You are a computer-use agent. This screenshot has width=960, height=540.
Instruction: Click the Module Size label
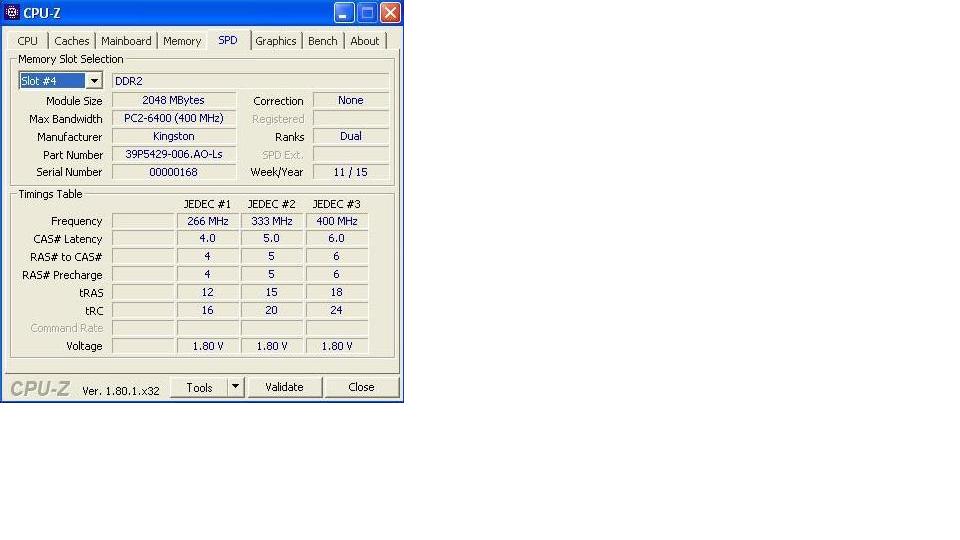click(74, 101)
